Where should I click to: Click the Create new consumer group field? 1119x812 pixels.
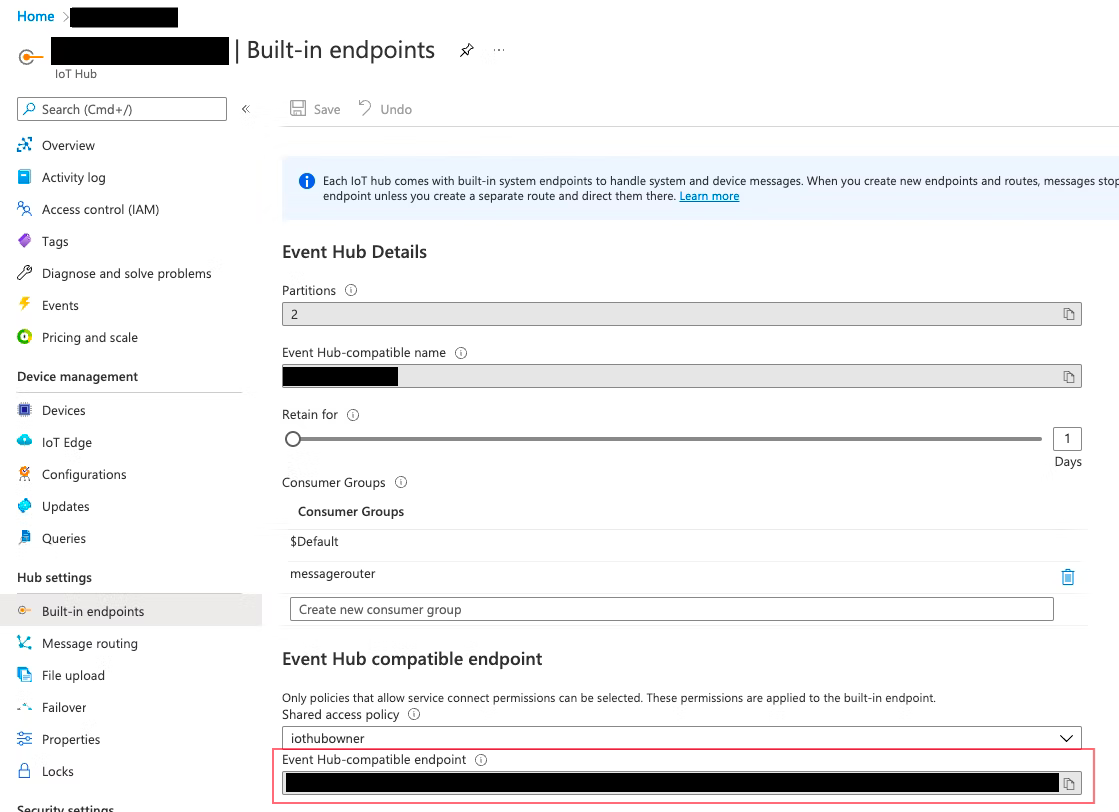(x=672, y=609)
